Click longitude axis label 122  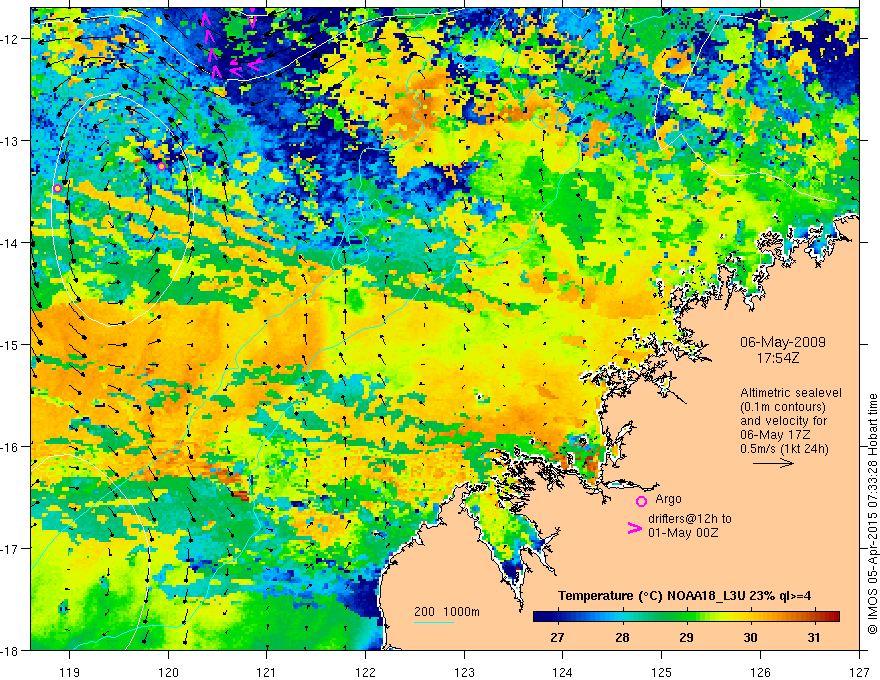tap(365, 672)
